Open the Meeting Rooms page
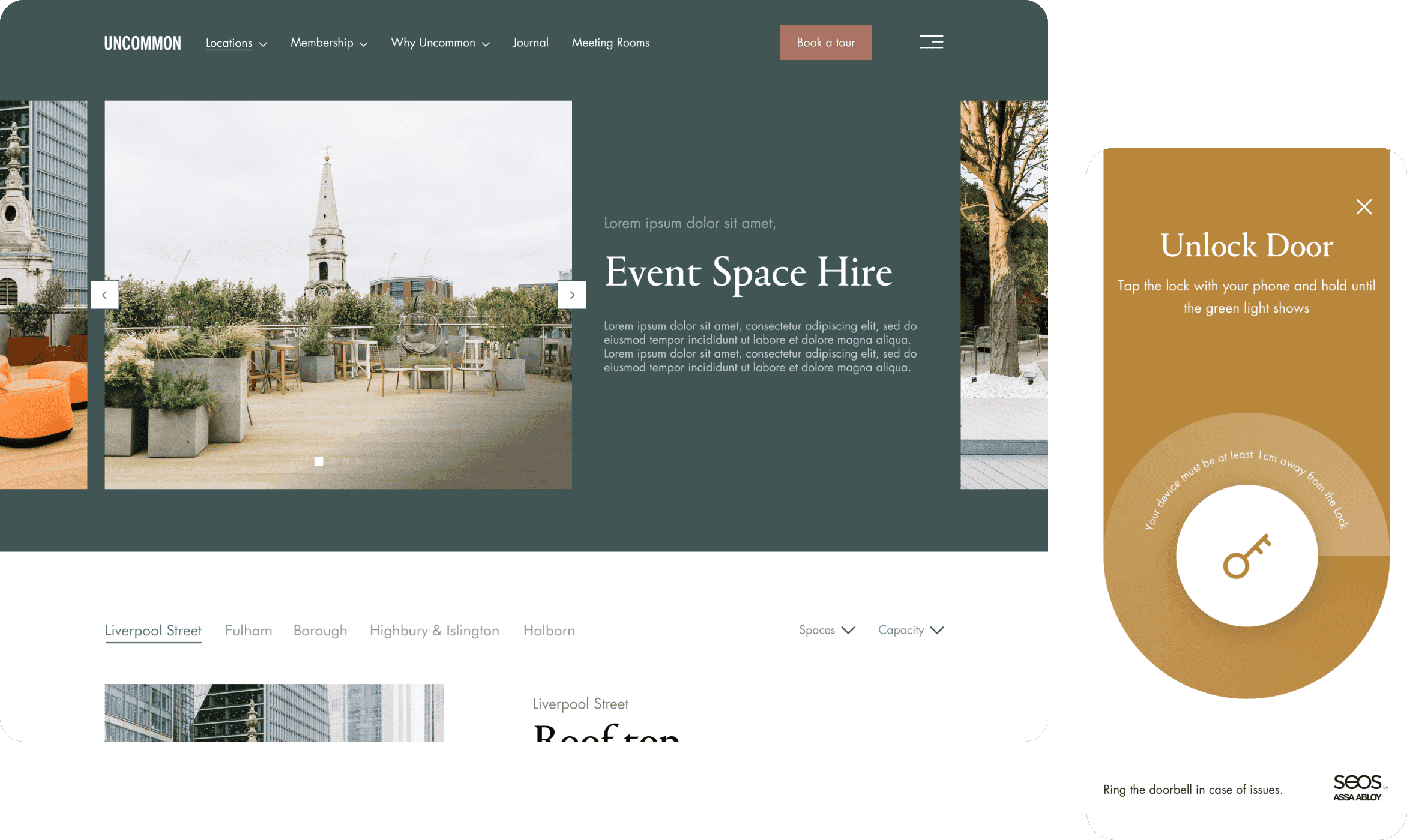The height and width of the screenshot is (840, 1407). 610,43
